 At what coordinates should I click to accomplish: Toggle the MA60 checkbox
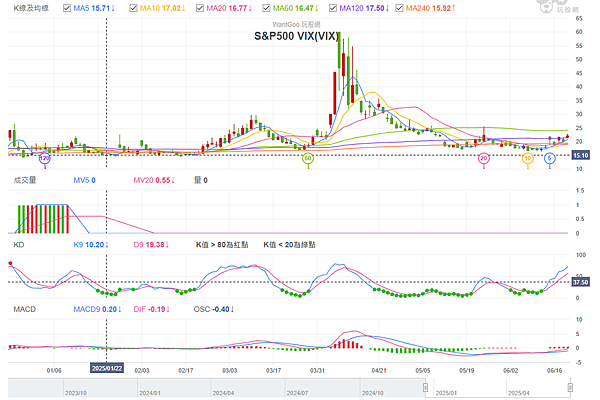click(266, 8)
